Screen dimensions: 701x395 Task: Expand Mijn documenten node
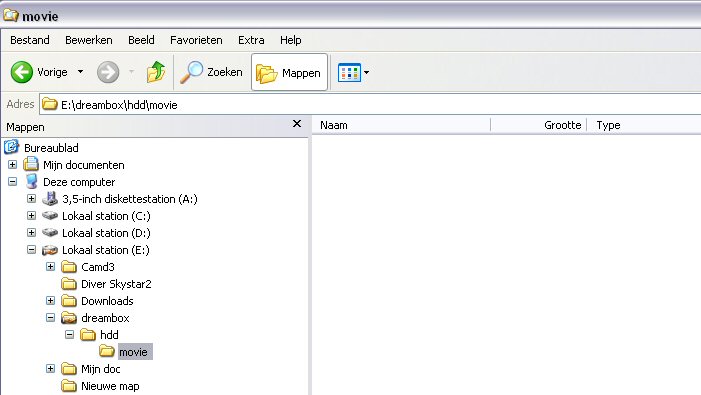13,164
